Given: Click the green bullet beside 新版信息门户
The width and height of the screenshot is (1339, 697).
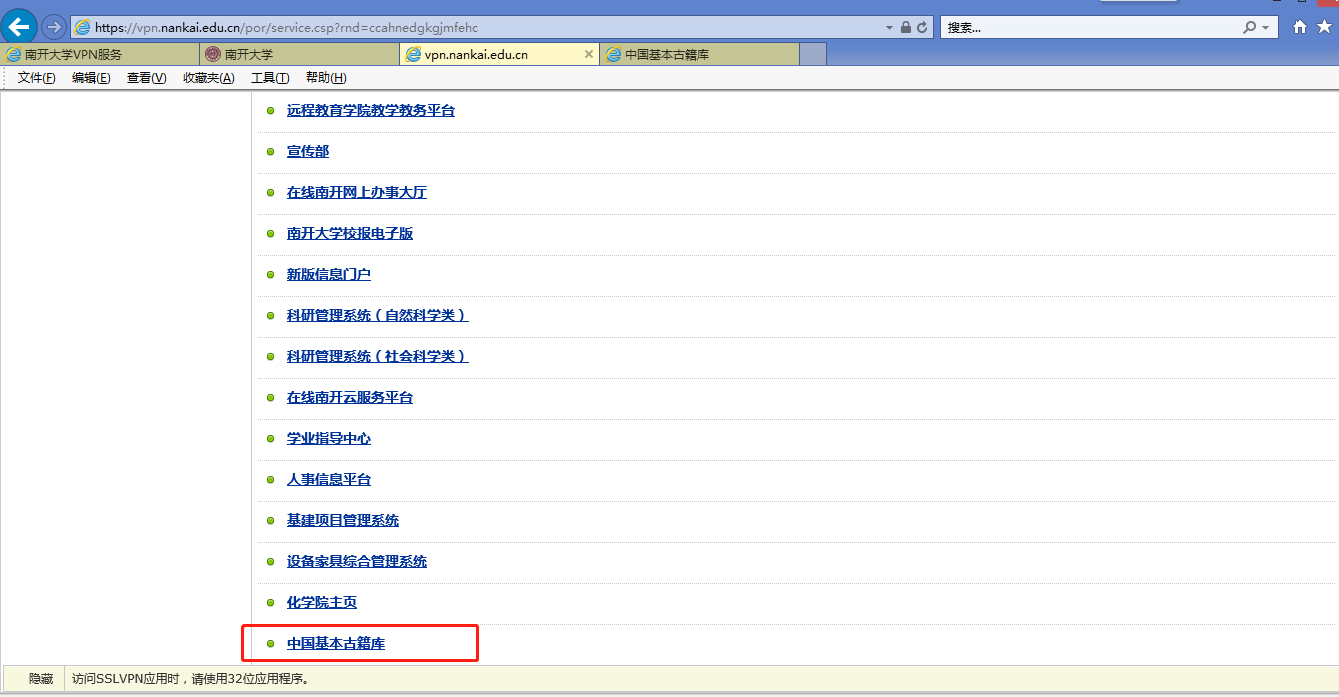Looking at the screenshot, I should tap(270, 274).
